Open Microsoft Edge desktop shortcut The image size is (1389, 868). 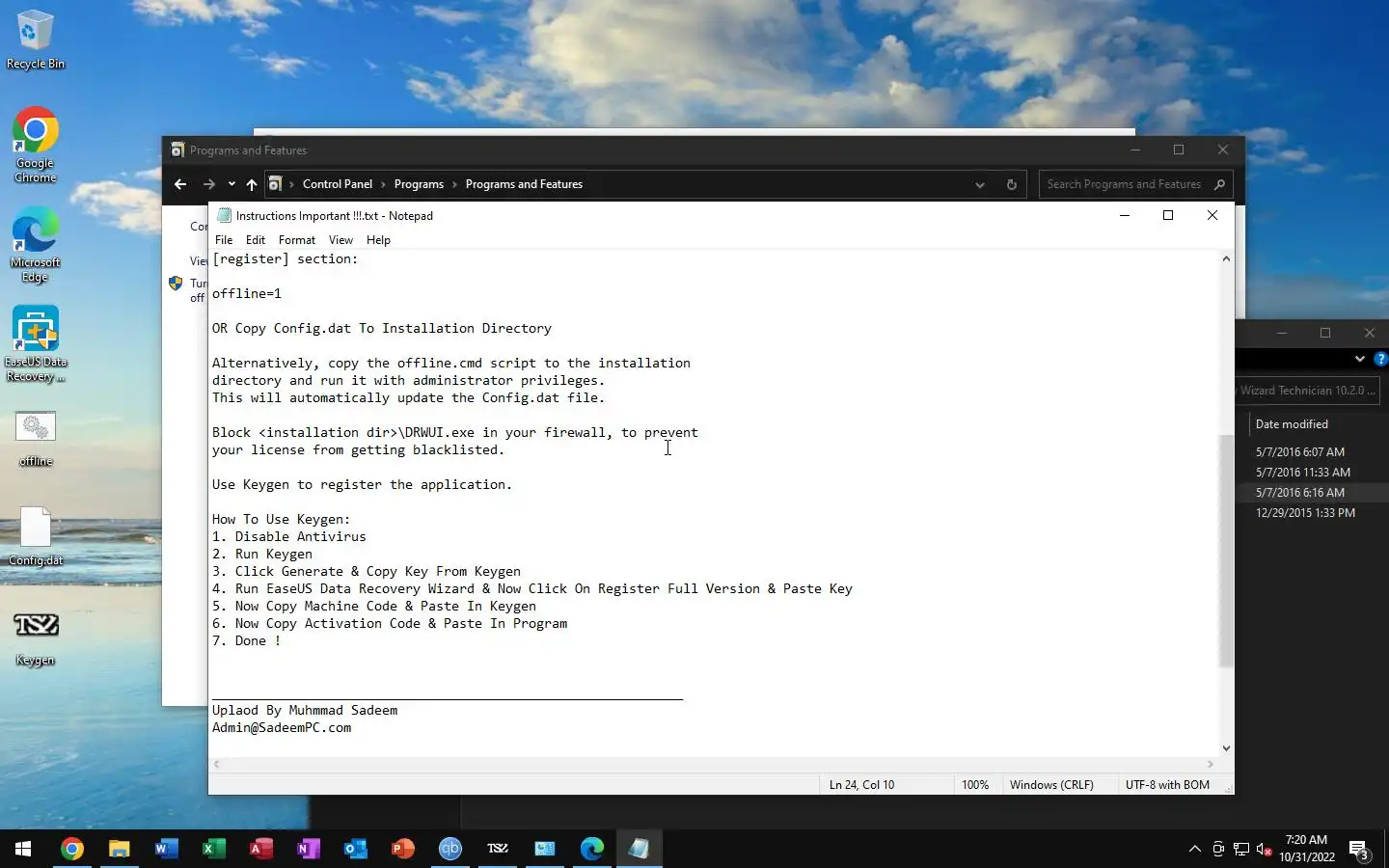[35, 245]
